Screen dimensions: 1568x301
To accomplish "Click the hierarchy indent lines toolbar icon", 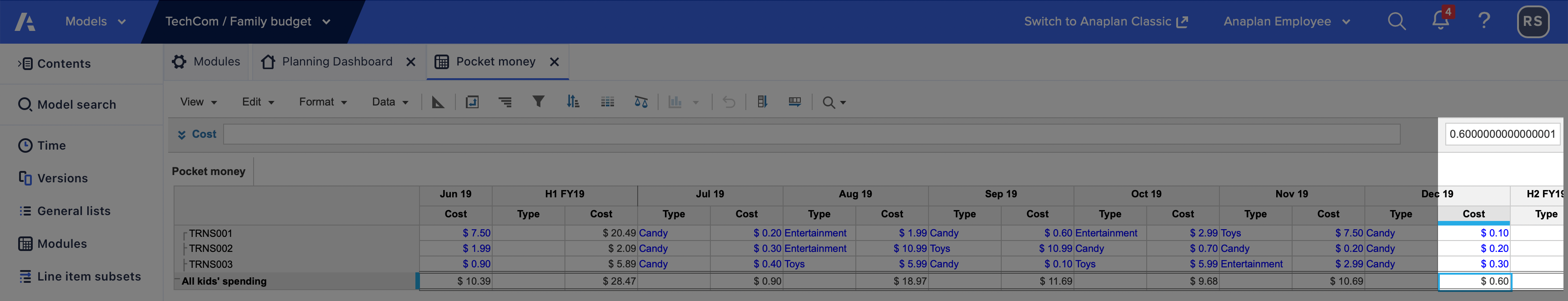I will [504, 102].
